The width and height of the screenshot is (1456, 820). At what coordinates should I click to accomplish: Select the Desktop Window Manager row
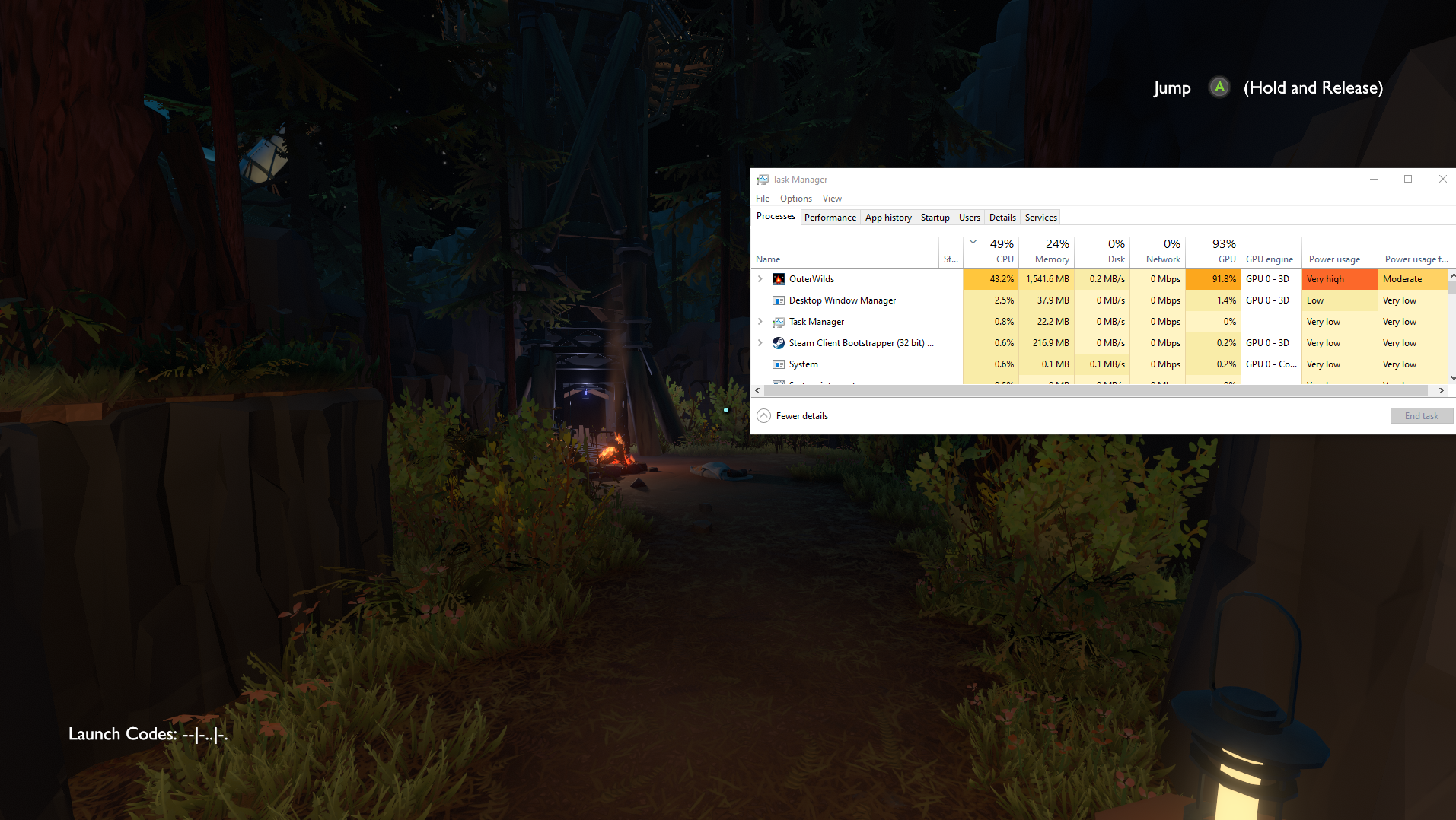click(1099, 300)
